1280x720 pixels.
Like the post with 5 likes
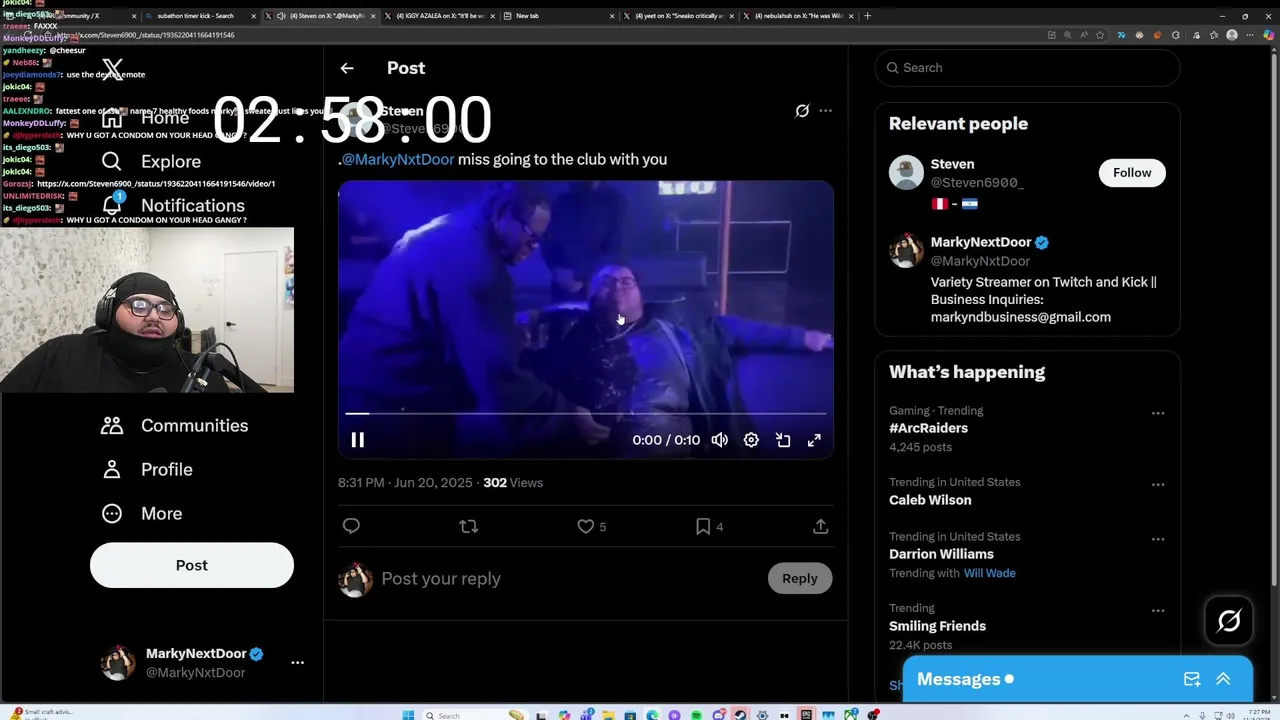click(x=586, y=526)
